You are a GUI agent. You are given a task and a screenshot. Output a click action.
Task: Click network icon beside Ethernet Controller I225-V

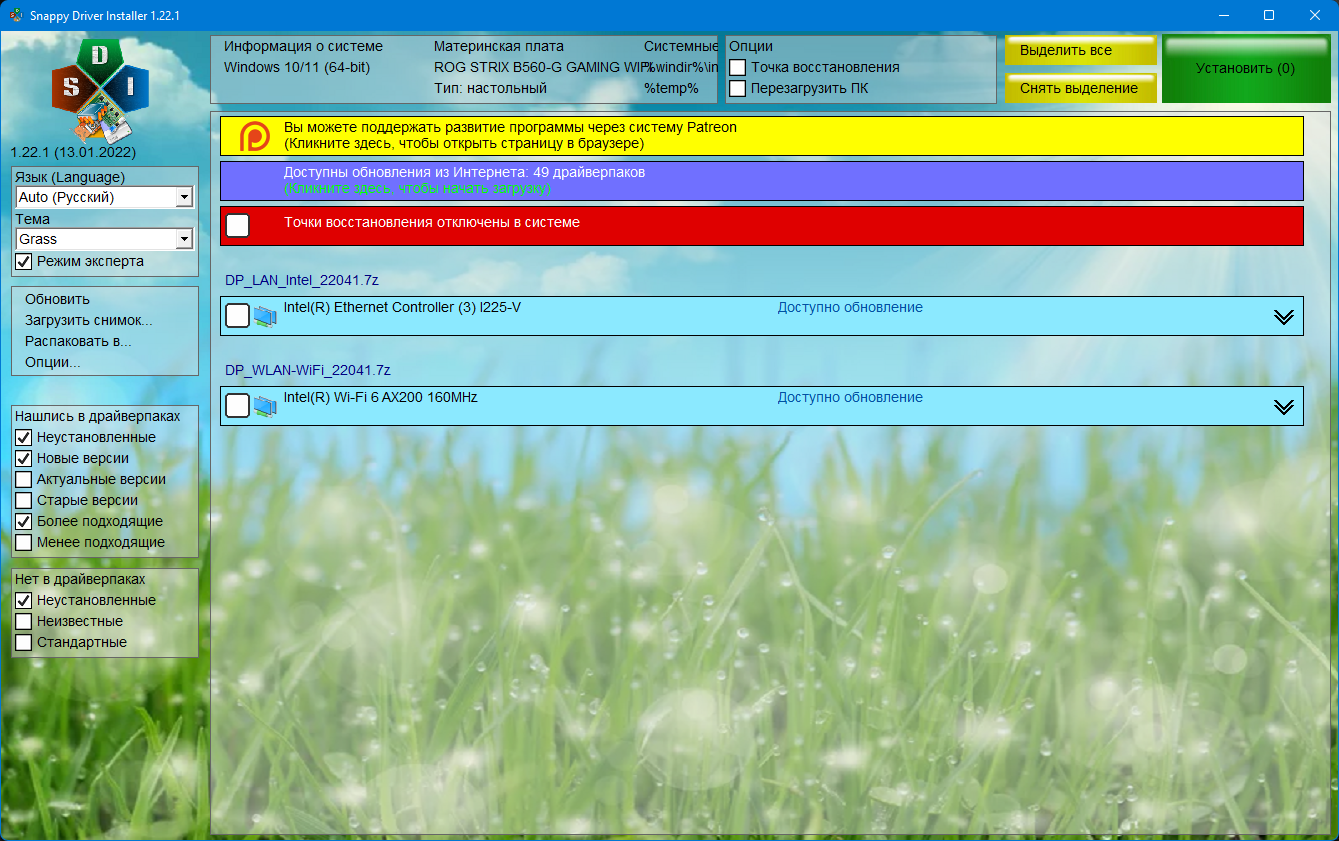[265, 316]
